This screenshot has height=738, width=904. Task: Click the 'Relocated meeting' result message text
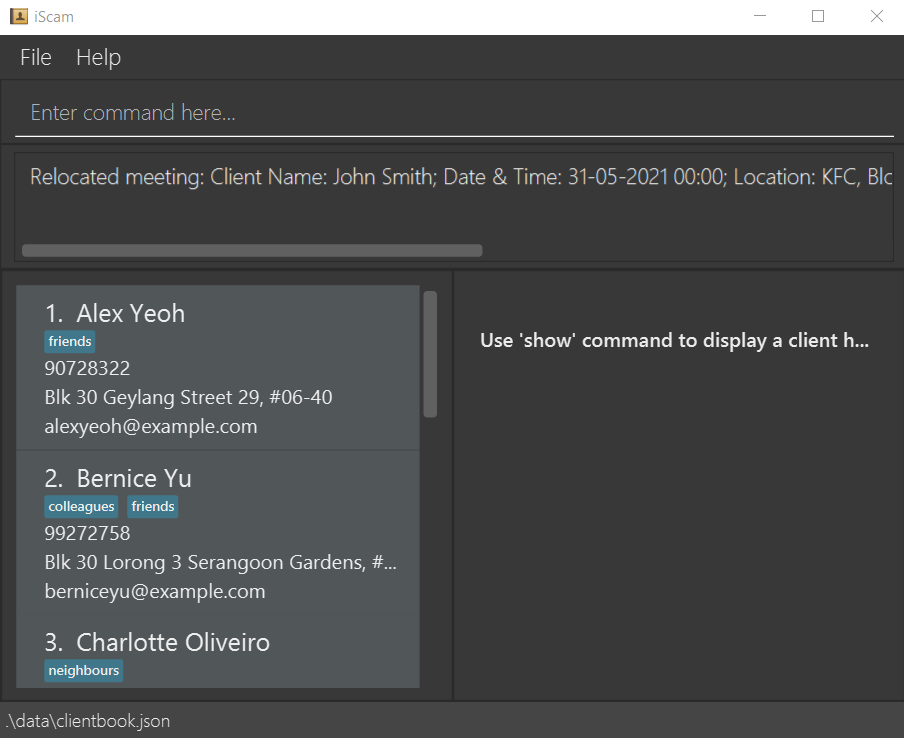(x=461, y=177)
